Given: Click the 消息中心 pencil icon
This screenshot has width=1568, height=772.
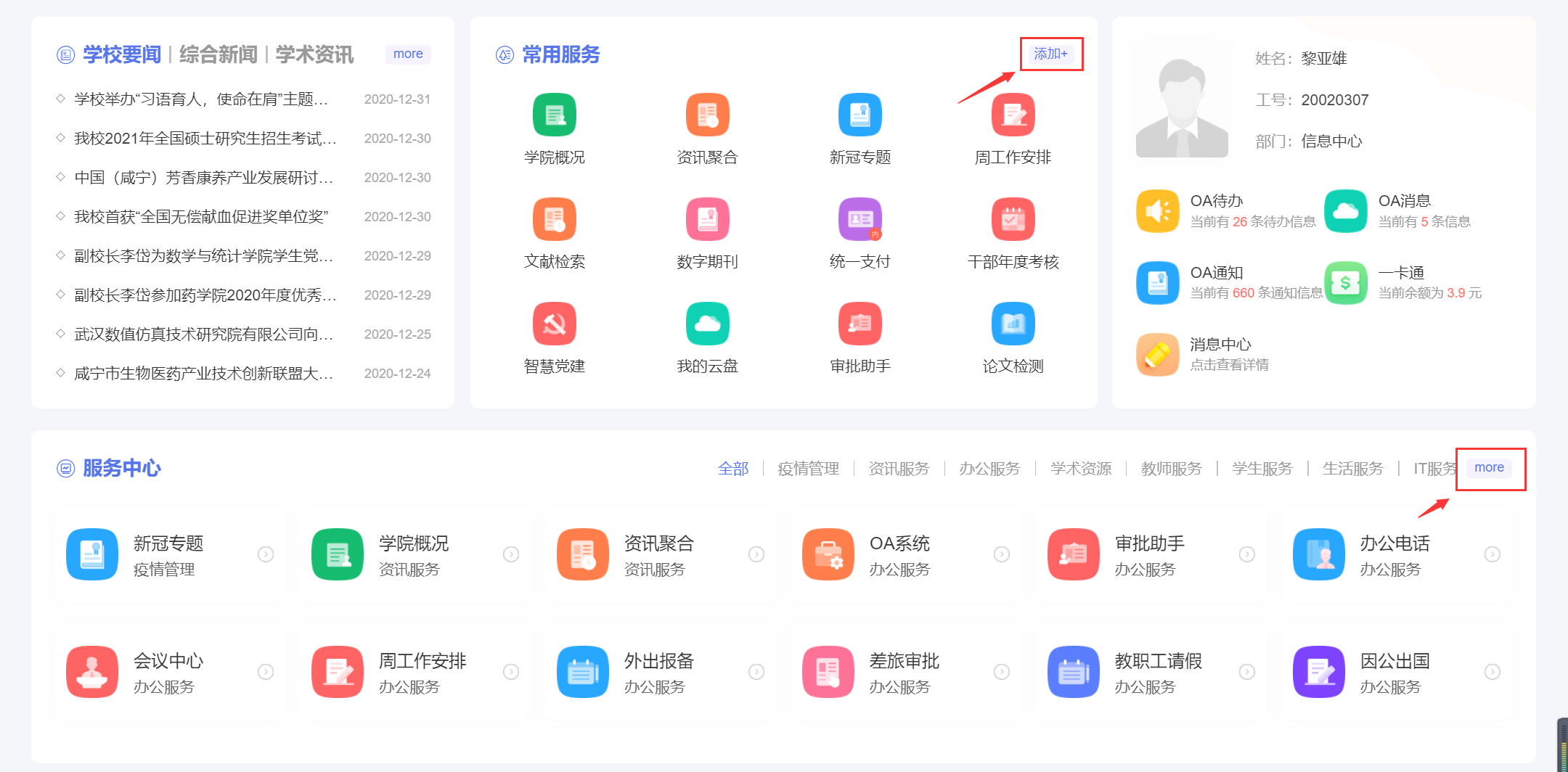Looking at the screenshot, I should coord(1158,355).
